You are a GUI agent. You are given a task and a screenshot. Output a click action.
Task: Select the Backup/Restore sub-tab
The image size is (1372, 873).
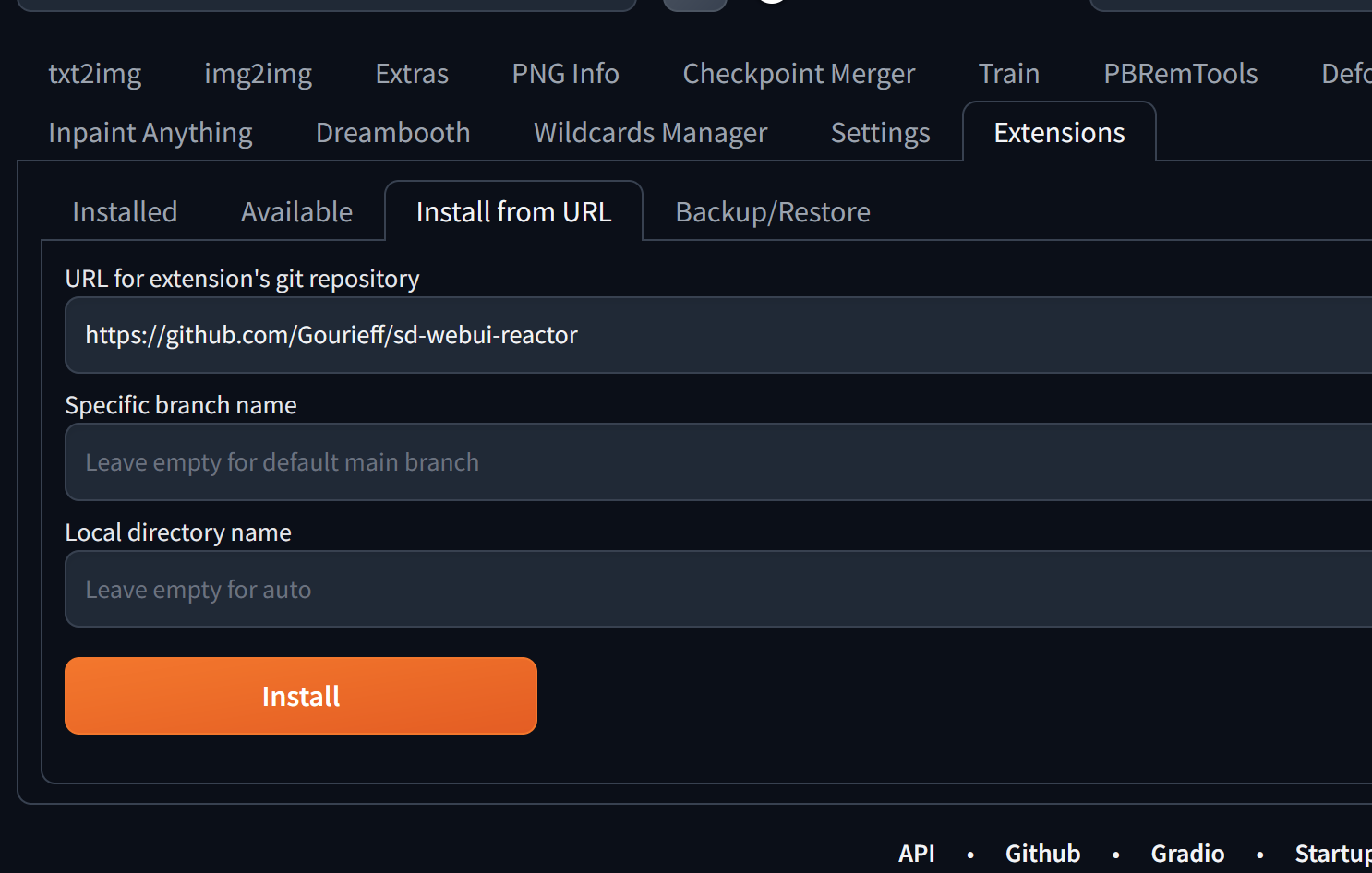[x=773, y=211]
